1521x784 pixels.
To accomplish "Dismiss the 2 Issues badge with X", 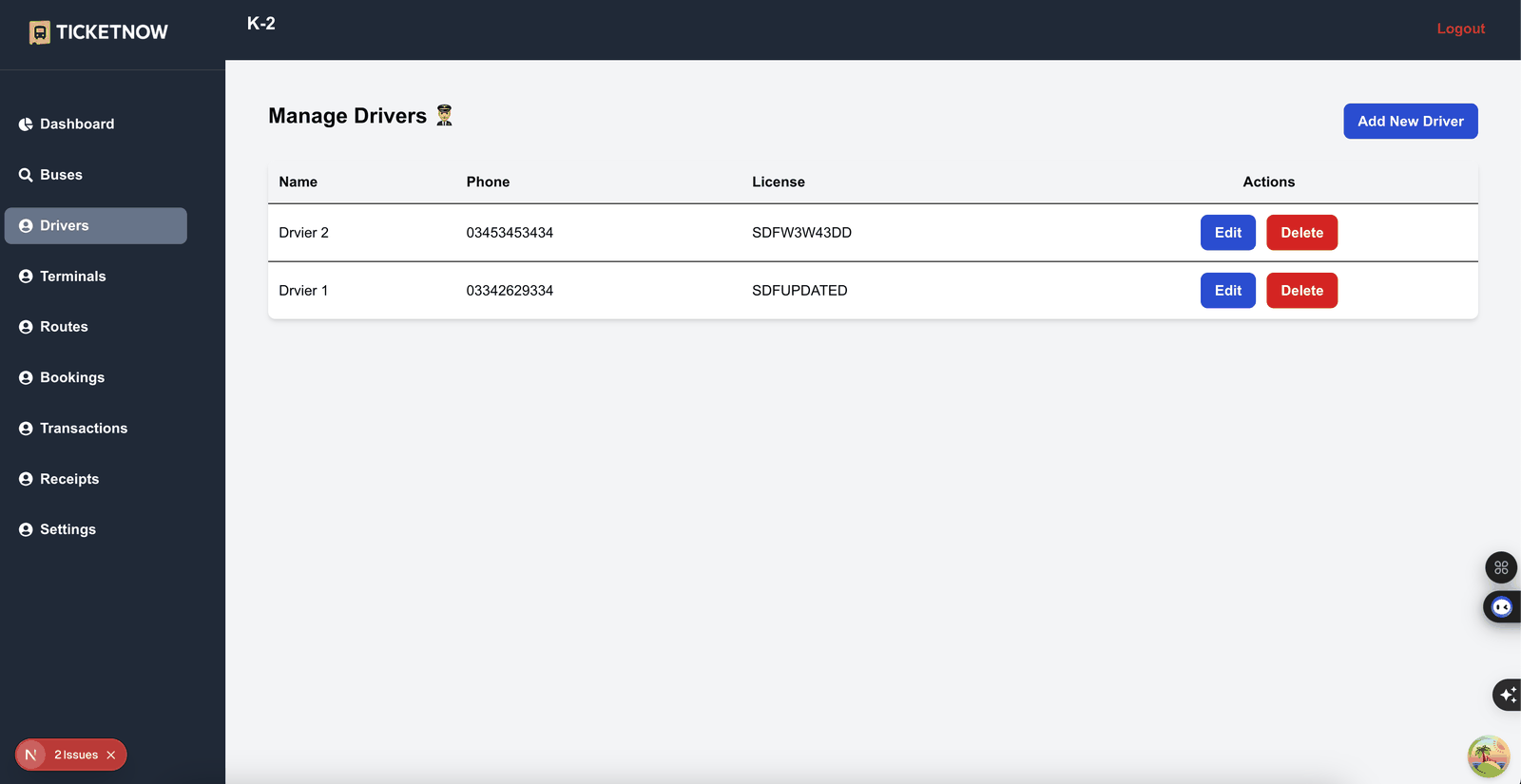I will [111, 755].
